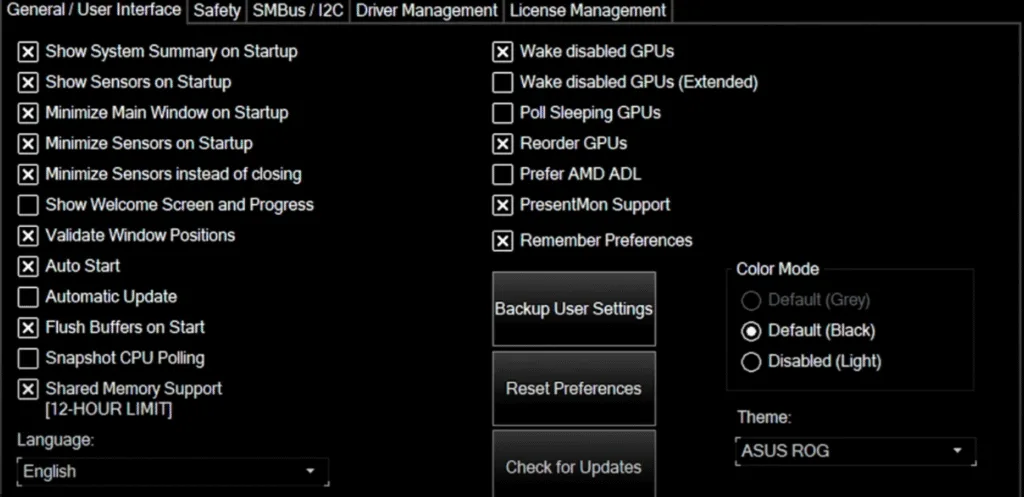The height and width of the screenshot is (497, 1024).
Task: Click the Reset Preferences button
Action: click(x=574, y=389)
